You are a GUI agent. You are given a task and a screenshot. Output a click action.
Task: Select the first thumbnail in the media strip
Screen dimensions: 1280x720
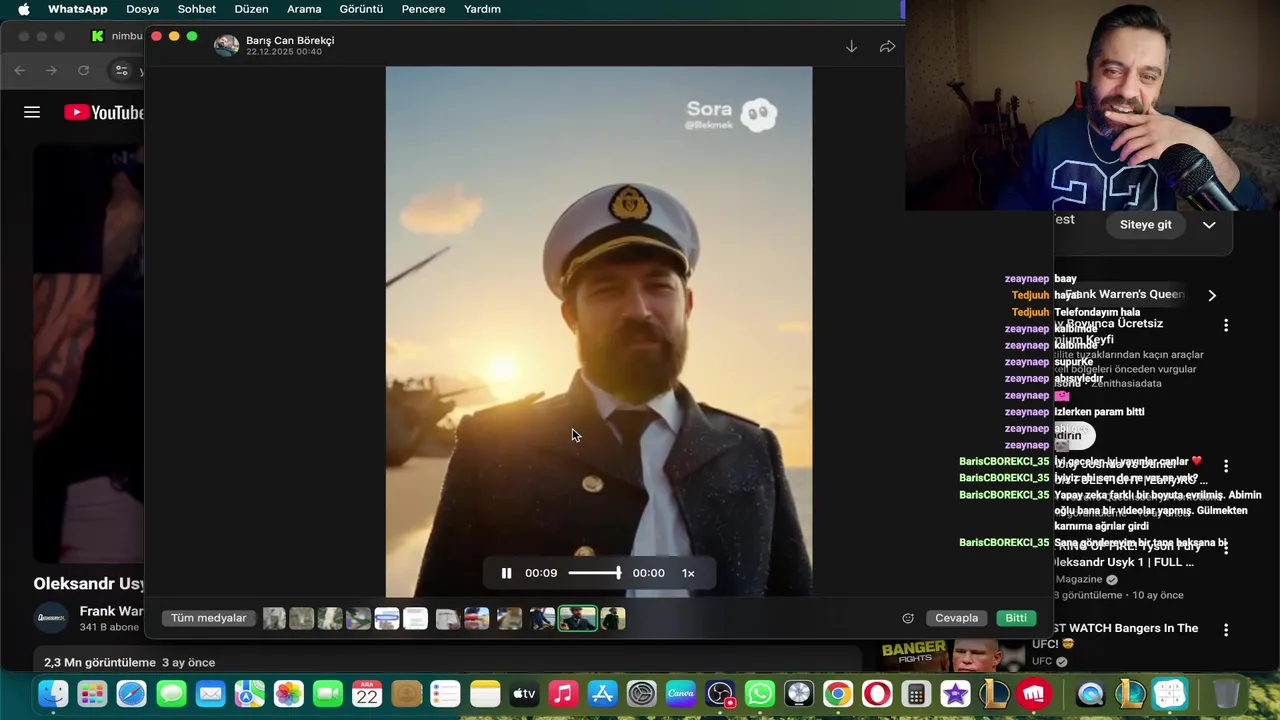(x=274, y=619)
